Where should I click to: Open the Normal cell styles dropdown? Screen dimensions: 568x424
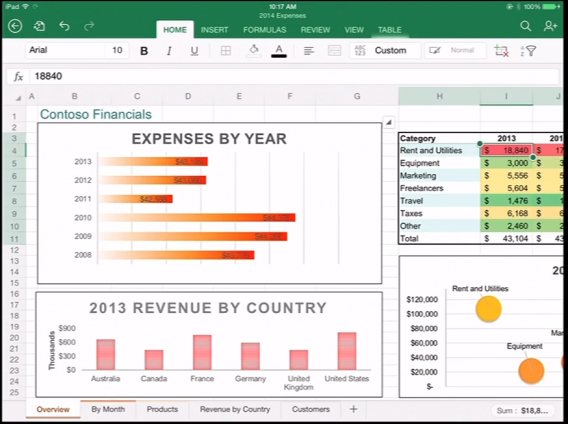(455, 50)
